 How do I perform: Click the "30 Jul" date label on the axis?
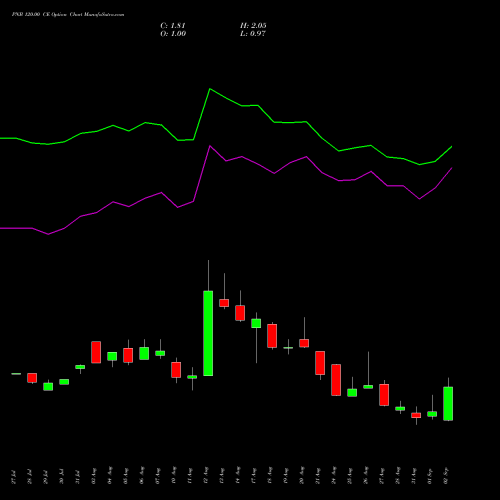point(61,477)
